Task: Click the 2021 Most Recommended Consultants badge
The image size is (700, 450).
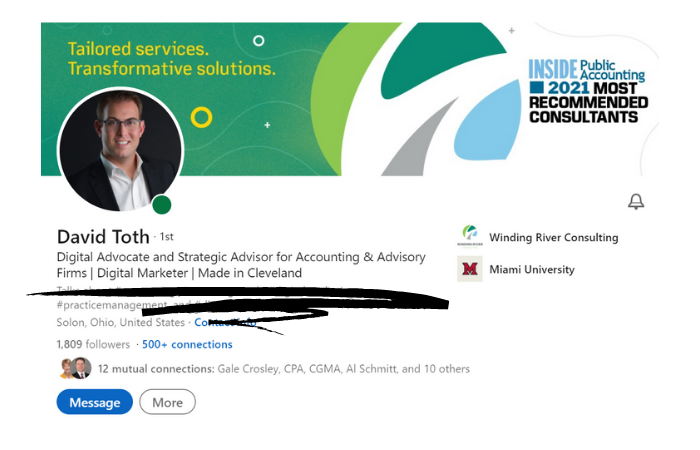Action: 588,92
